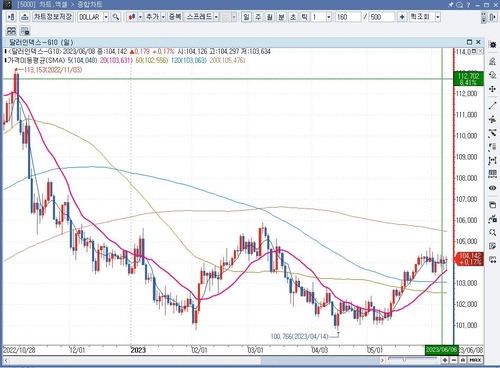The width and height of the screenshot is (500, 368).
Task: Select the 분 (minute) period toggle
Action: pyautogui.click(x=281, y=17)
